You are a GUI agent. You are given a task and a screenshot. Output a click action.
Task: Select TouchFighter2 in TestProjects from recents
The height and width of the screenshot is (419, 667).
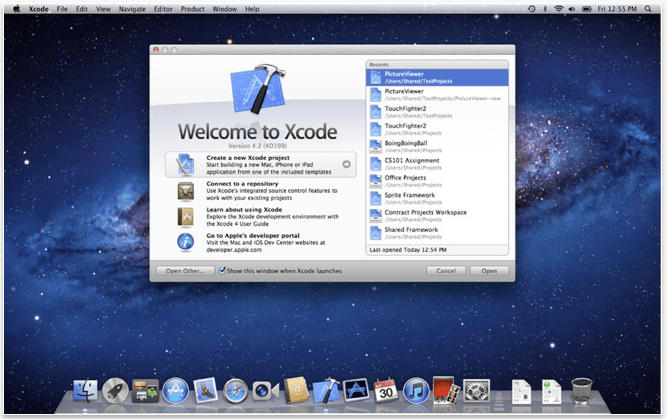click(437, 112)
